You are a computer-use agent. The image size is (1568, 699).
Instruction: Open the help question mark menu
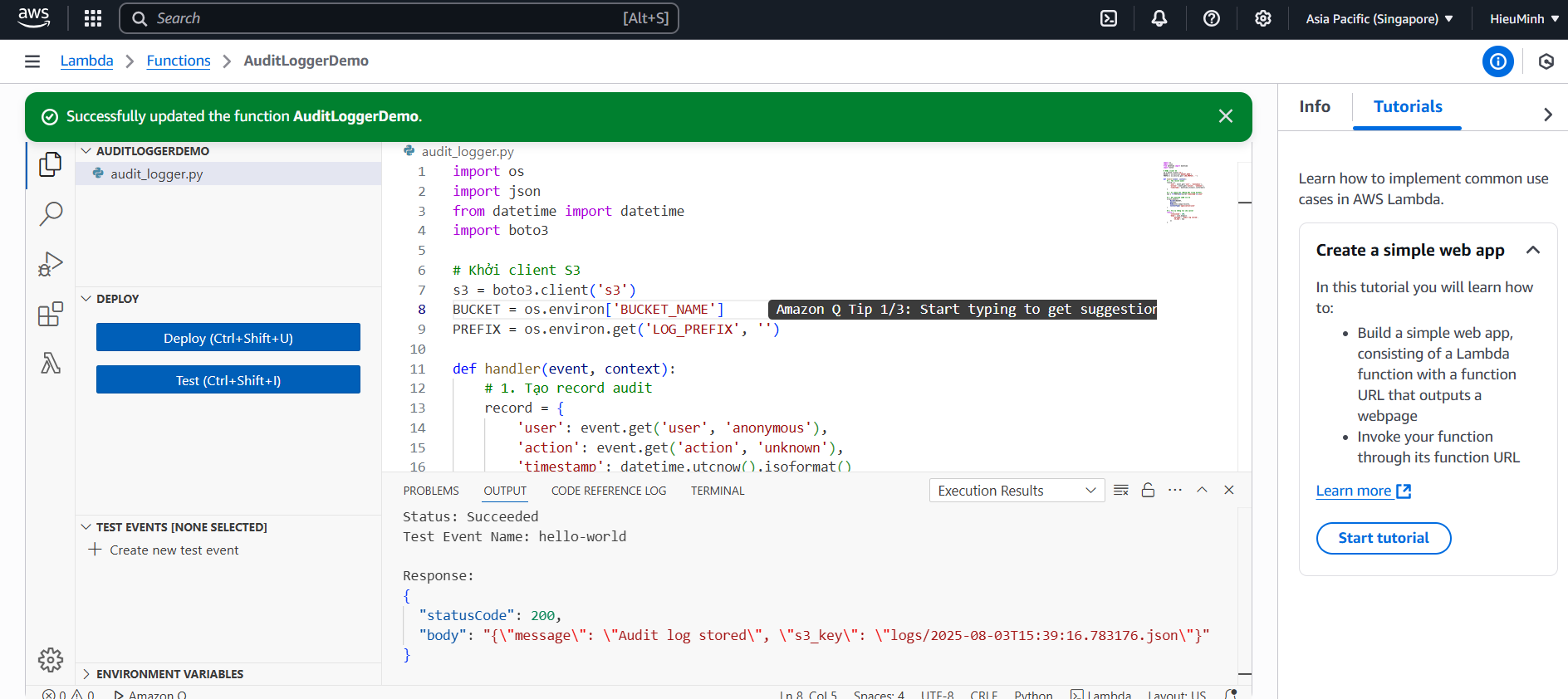[x=1212, y=18]
